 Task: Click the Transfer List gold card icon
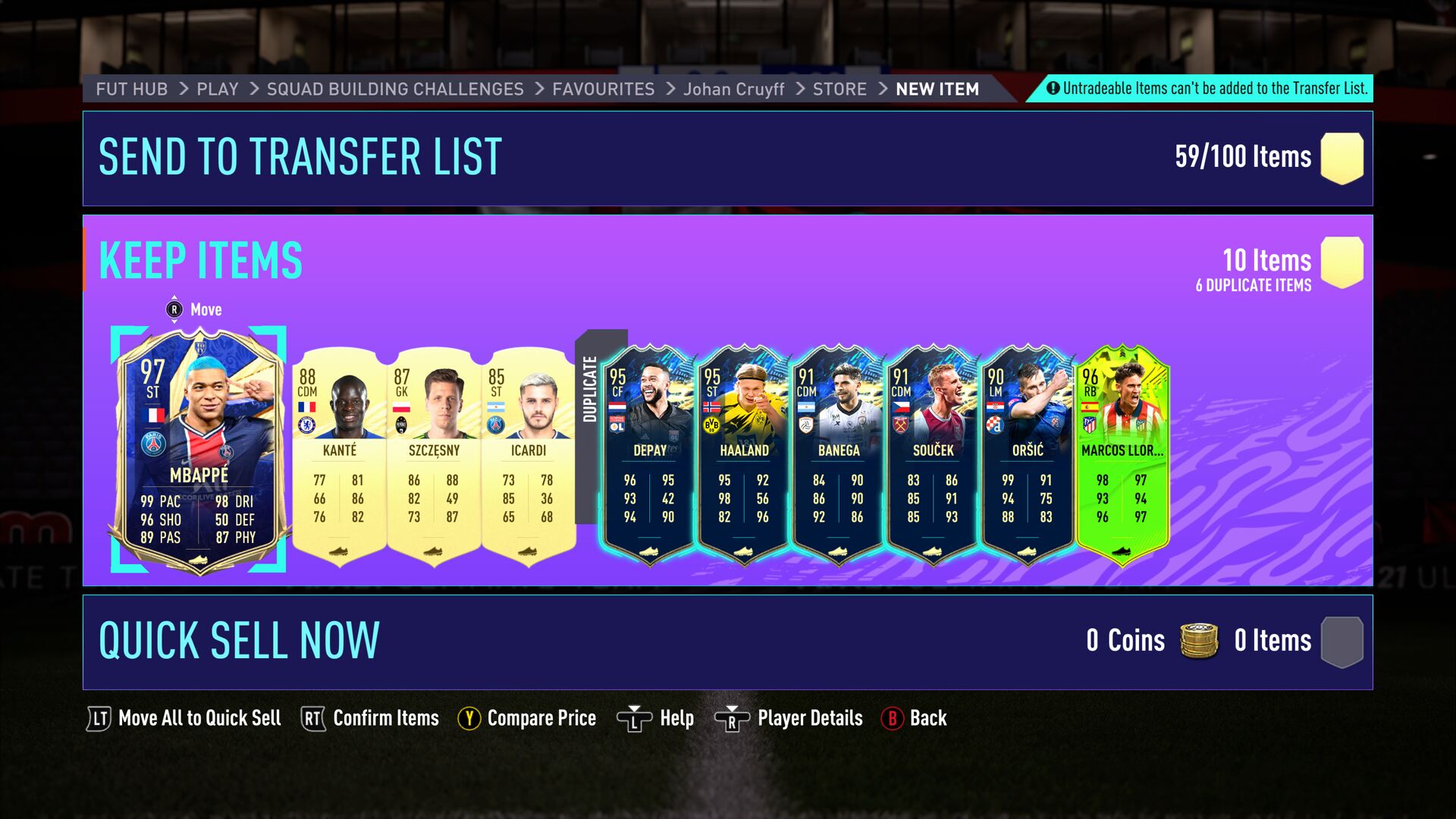tap(1341, 158)
